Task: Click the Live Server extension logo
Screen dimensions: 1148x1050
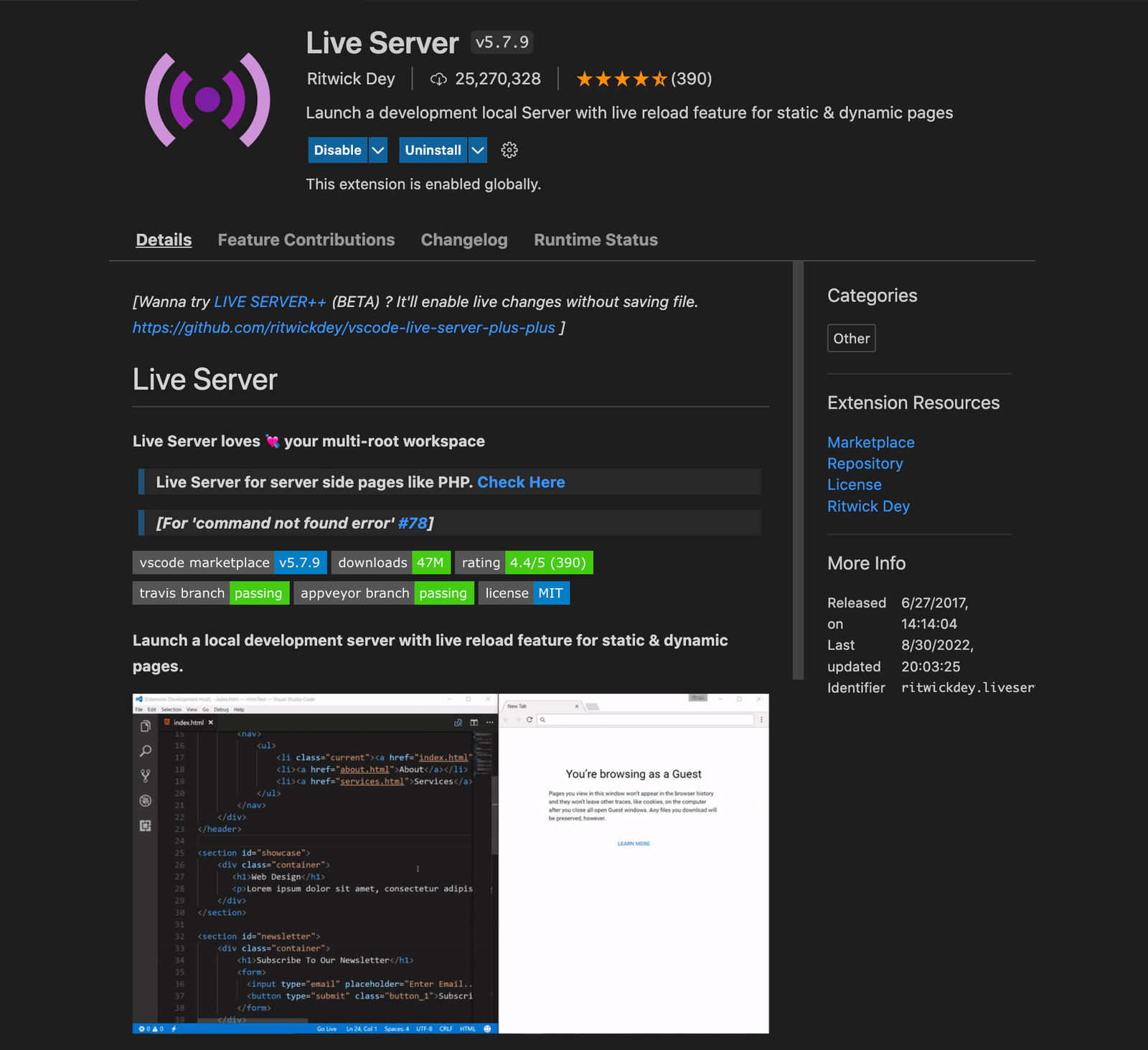Action: 207,100
